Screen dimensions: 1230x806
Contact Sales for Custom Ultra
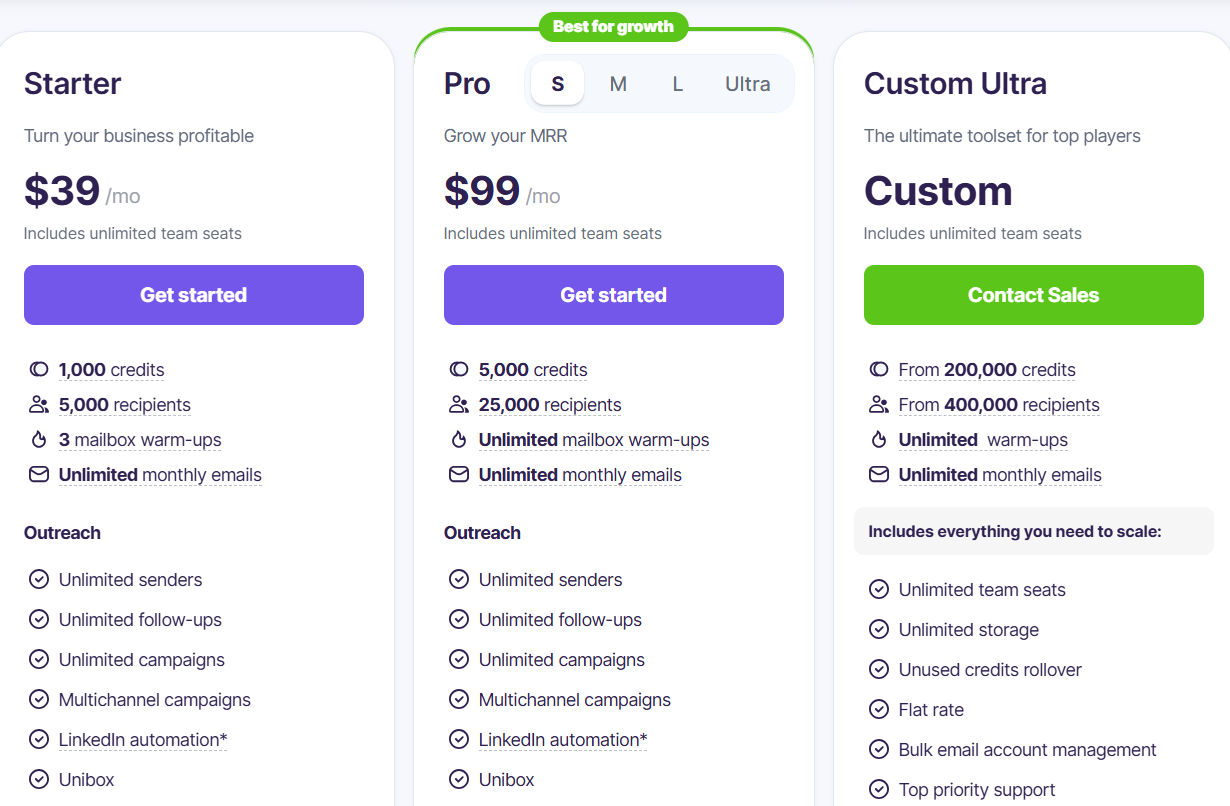1033,295
